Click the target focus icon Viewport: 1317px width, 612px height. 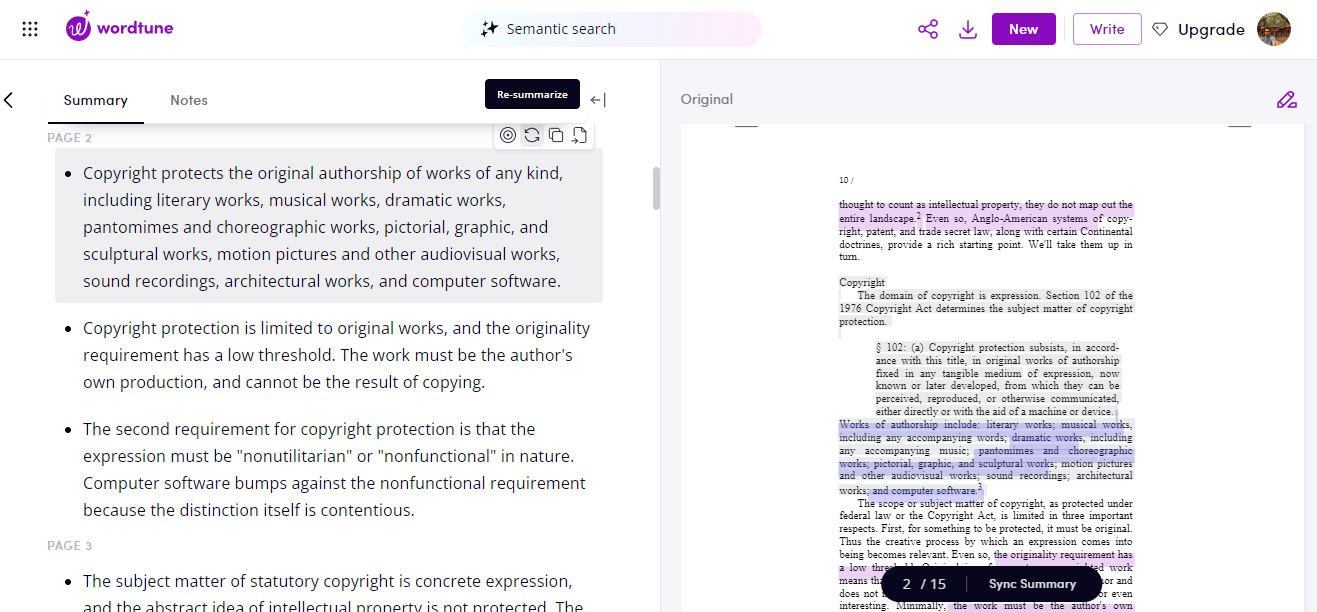508,135
